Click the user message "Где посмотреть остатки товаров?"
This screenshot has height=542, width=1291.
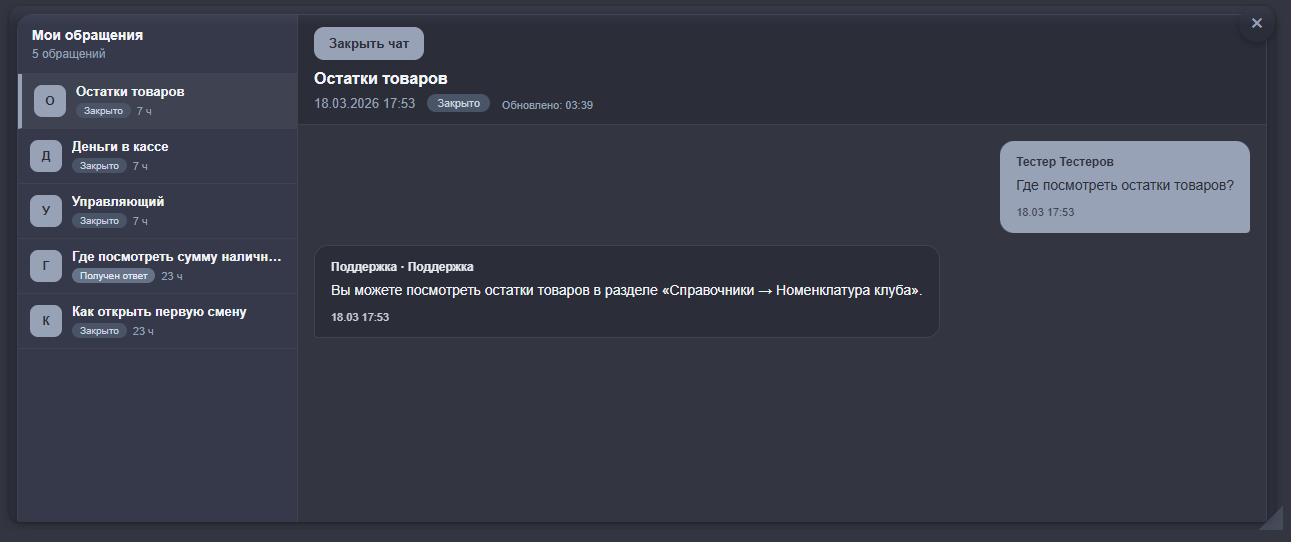[1124, 186]
